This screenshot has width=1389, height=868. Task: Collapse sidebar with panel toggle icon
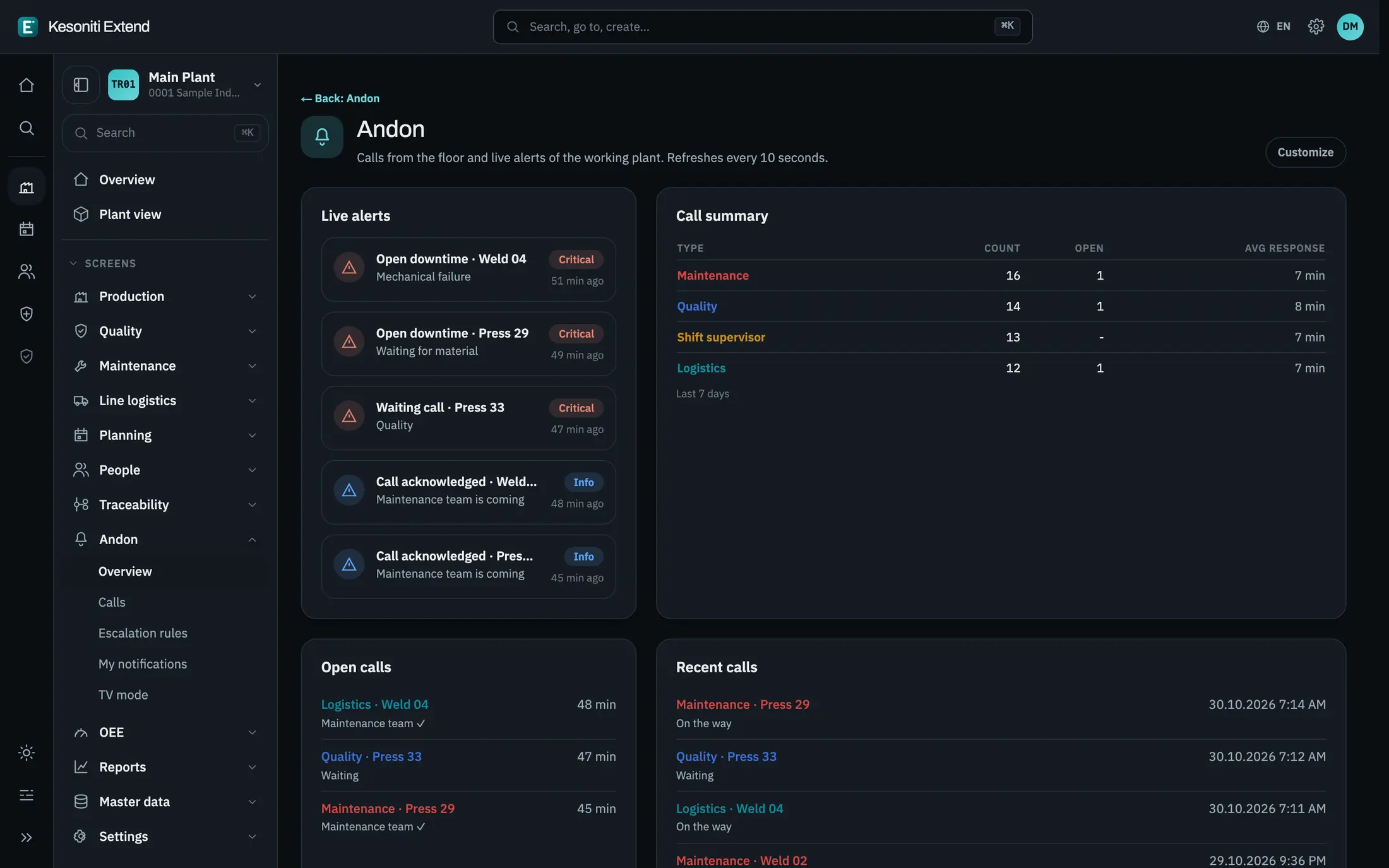point(81,85)
